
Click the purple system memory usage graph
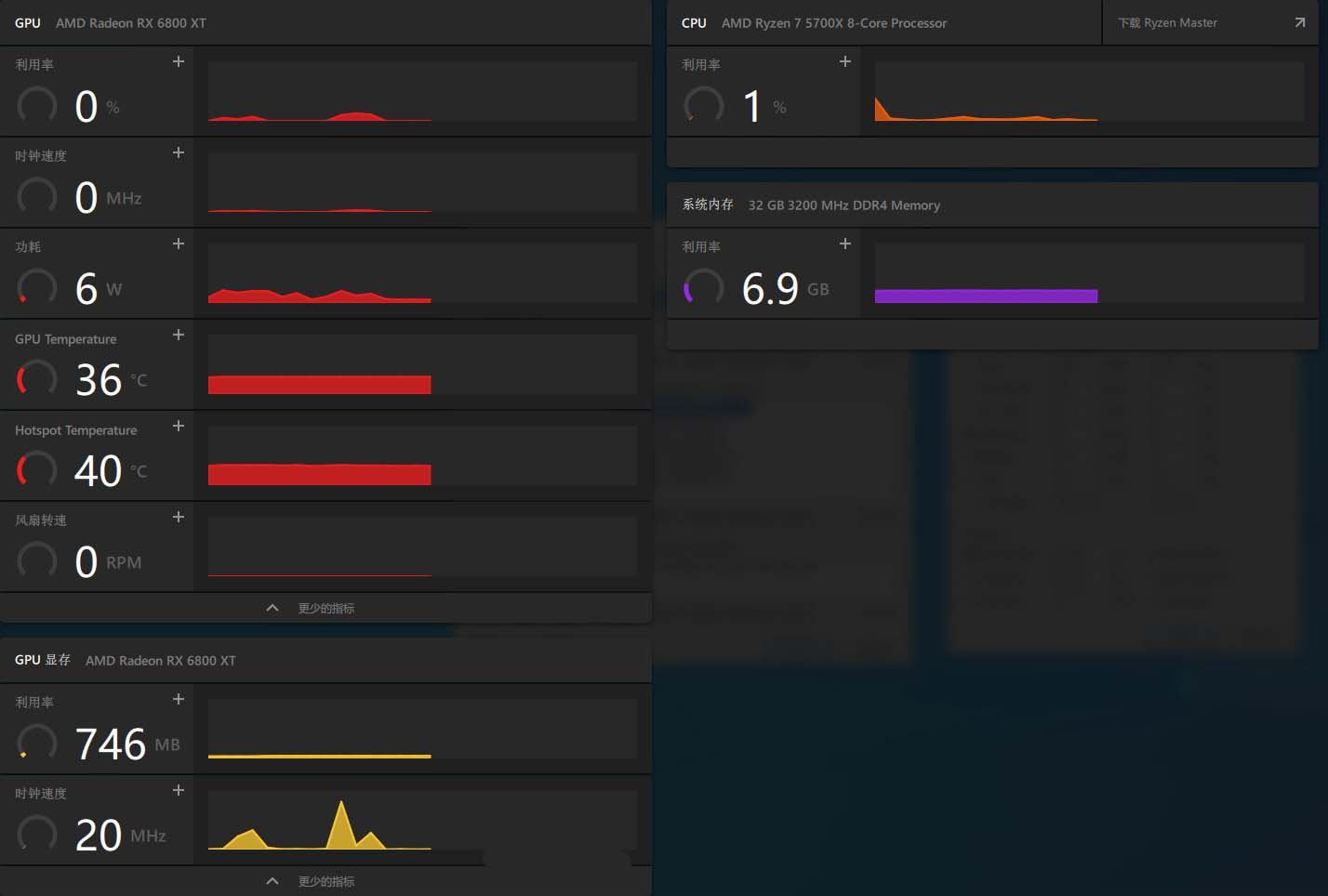(x=1088, y=274)
